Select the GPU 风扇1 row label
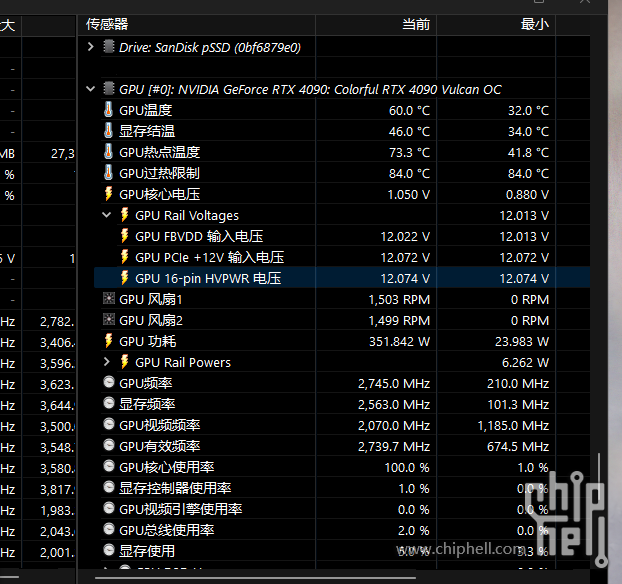Screen dimensions: 622x584 pyautogui.click(x=151, y=300)
